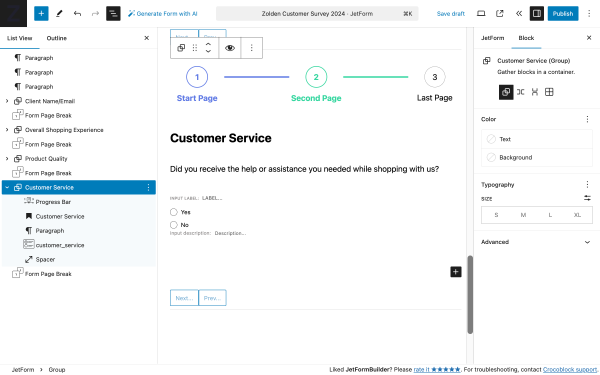The image size is (600, 375).
Task: Expand the Advanced panel
Action: point(536,242)
